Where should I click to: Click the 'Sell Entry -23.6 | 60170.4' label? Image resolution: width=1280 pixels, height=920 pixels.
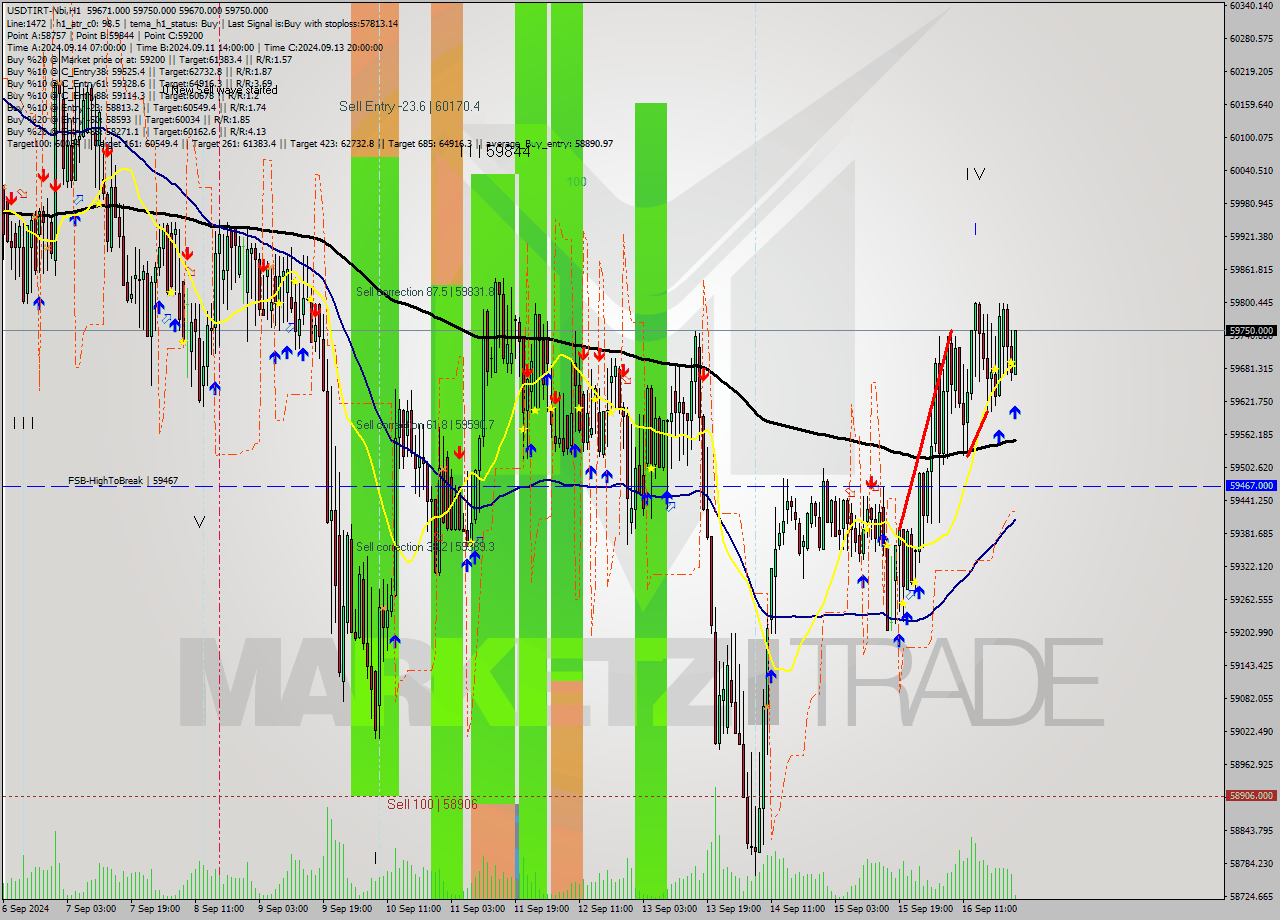point(409,106)
